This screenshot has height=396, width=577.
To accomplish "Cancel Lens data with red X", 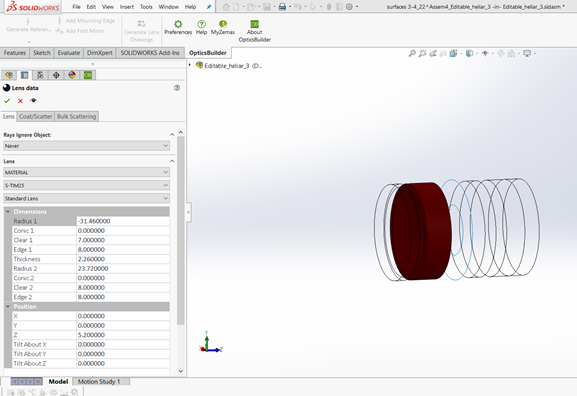I will 20,101.
